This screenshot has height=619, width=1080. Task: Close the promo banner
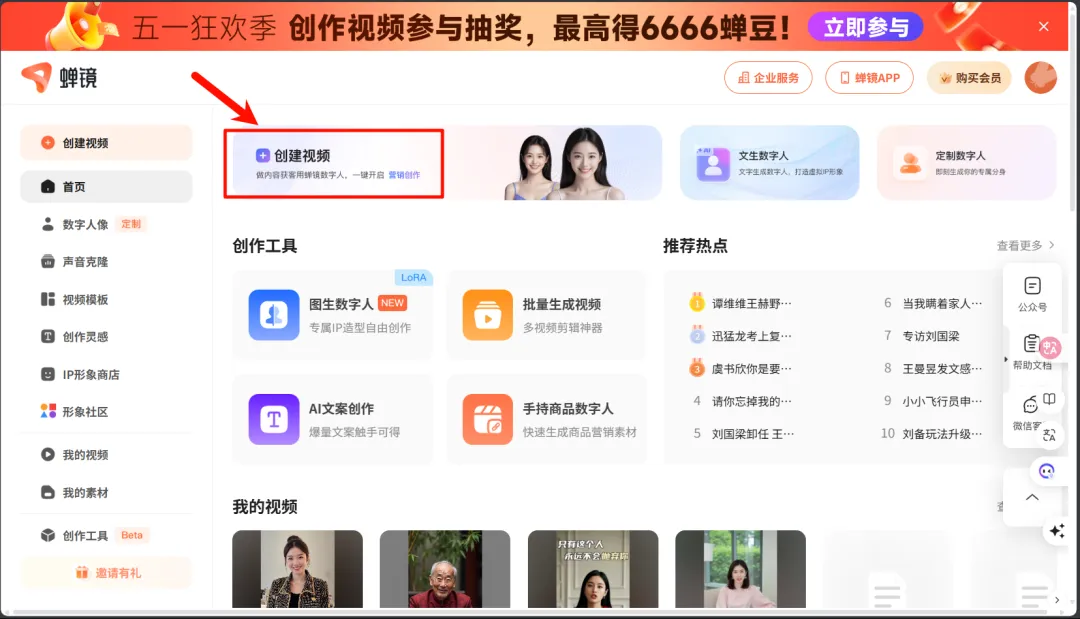point(1043,26)
